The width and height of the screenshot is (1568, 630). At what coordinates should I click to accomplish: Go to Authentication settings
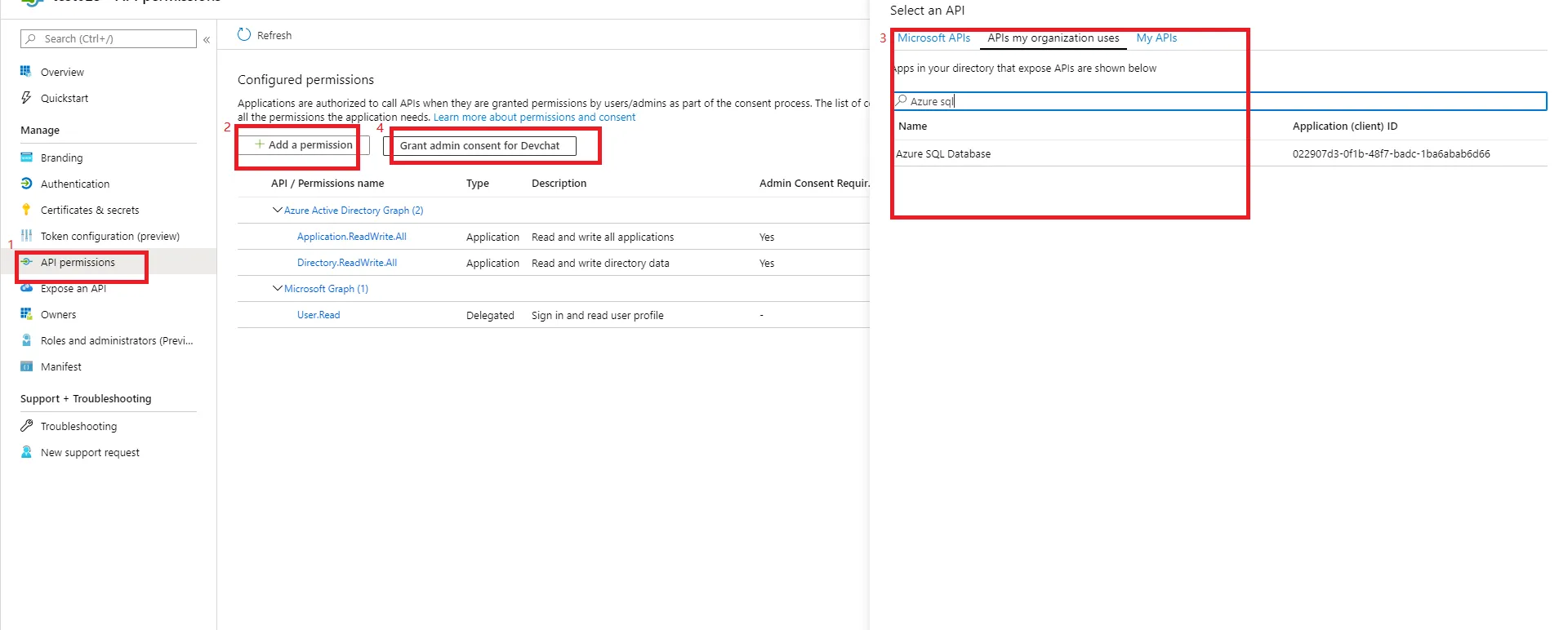click(x=75, y=184)
